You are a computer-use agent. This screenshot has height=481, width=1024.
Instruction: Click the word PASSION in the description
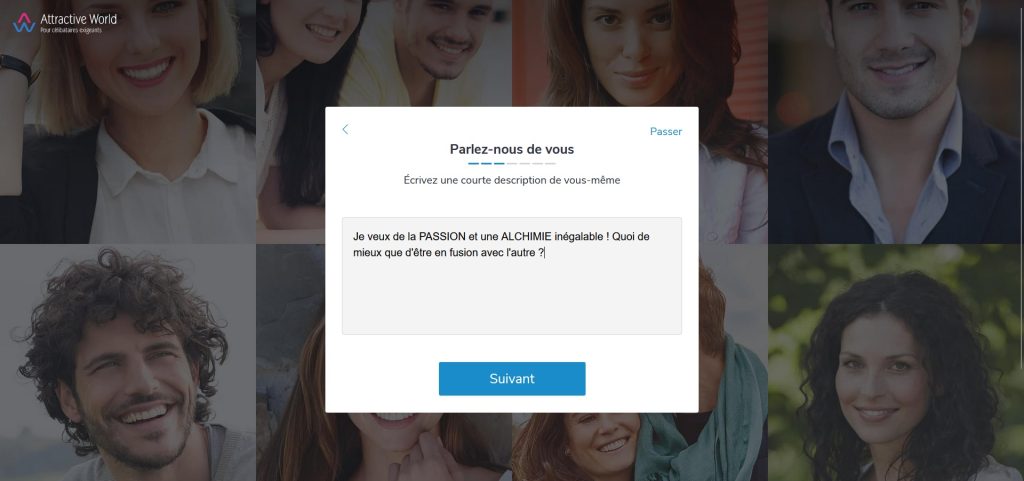(442, 237)
